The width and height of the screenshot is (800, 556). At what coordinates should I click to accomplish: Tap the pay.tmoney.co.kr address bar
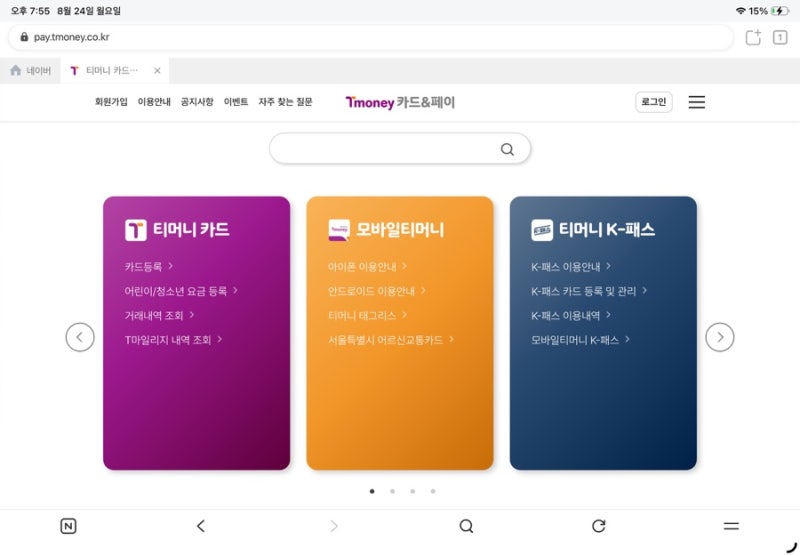tap(370, 37)
